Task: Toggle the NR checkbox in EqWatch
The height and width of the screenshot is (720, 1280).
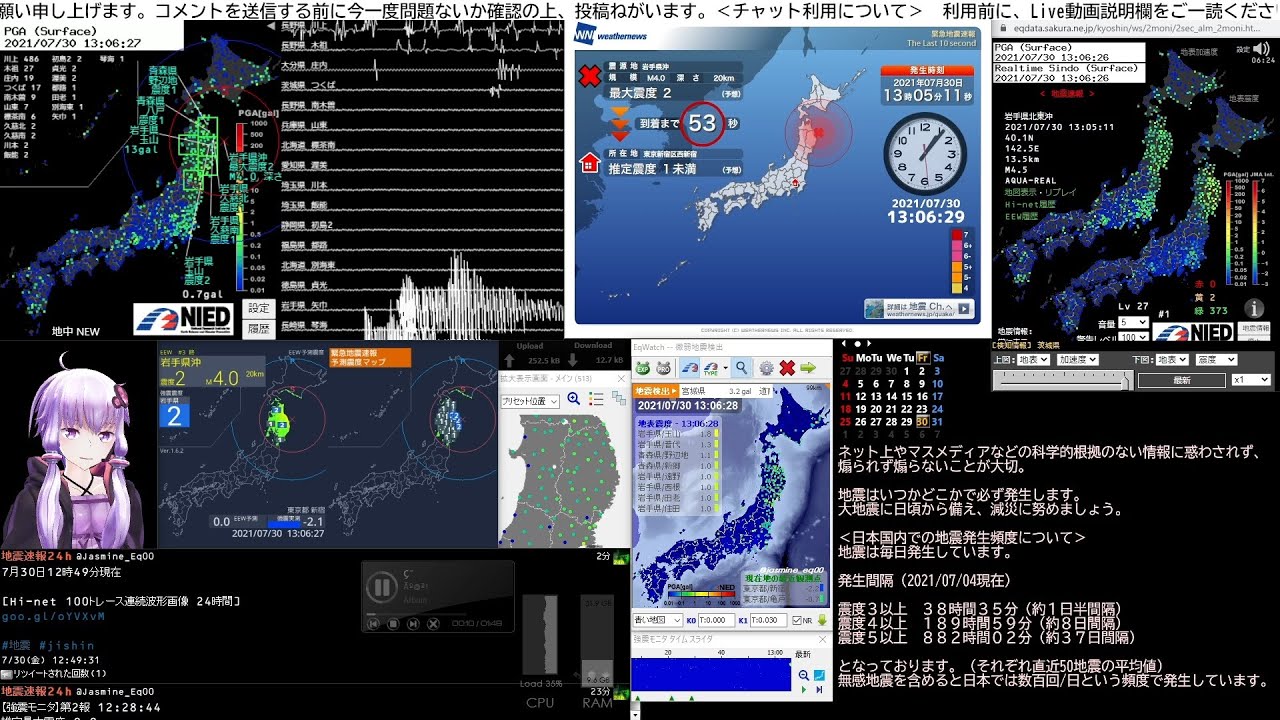Action: pyautogui.click(x=795, y=620)
